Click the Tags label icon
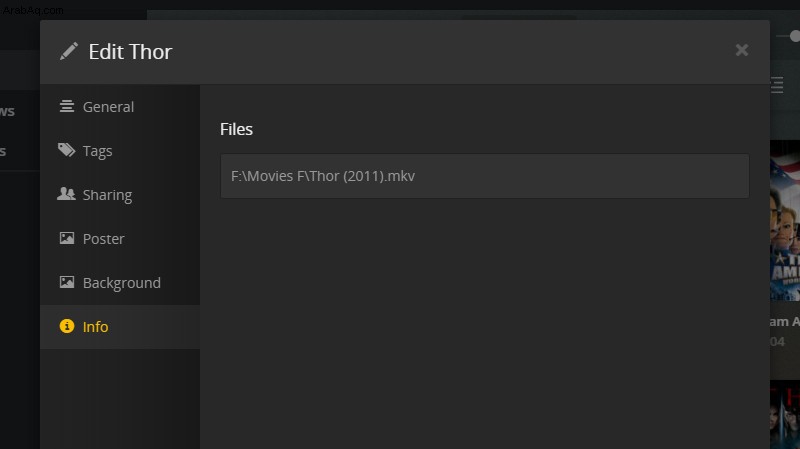This screenshot has height=449, width=800. pos(66,150)
